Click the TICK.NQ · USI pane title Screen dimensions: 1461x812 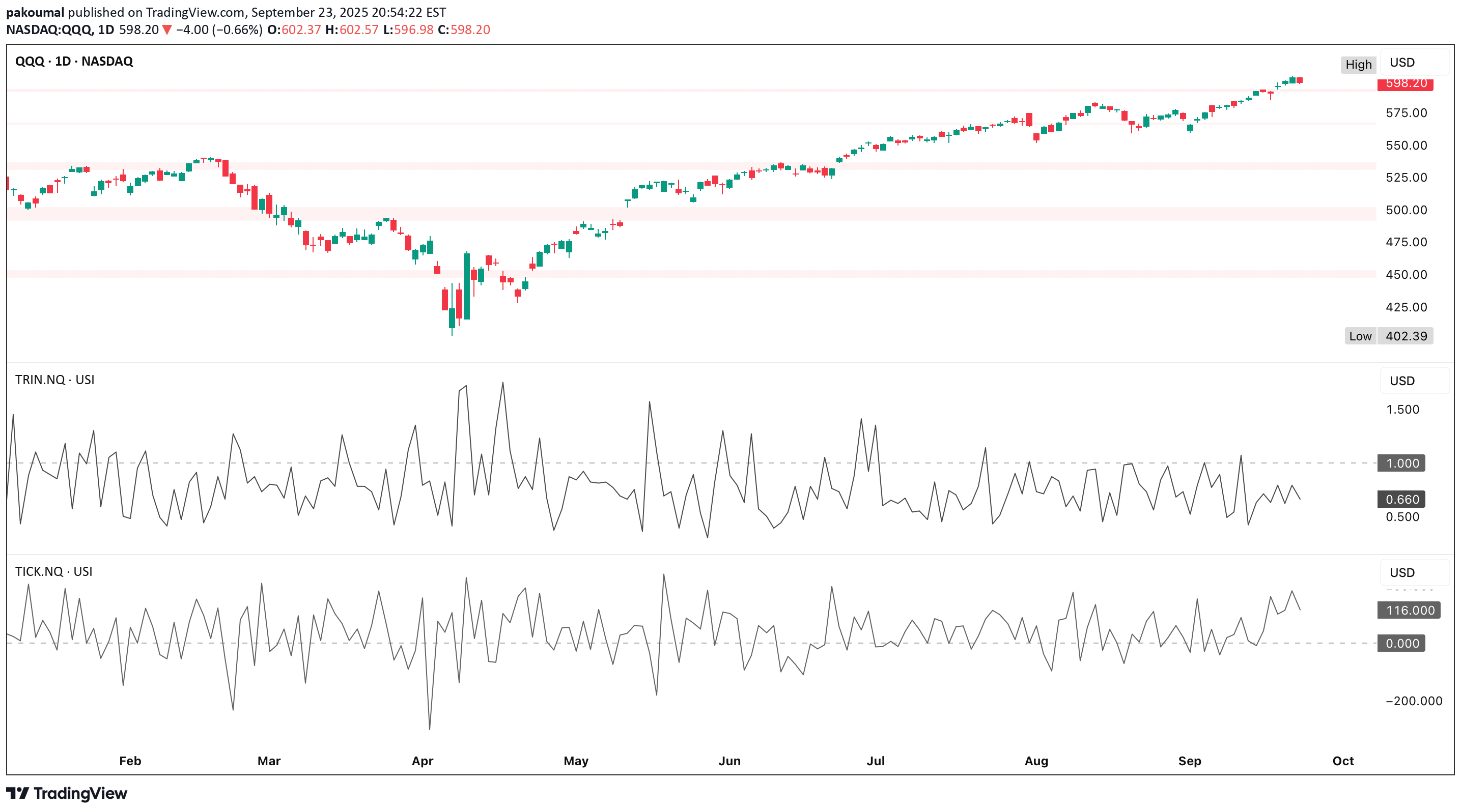[x=53, y=571]
